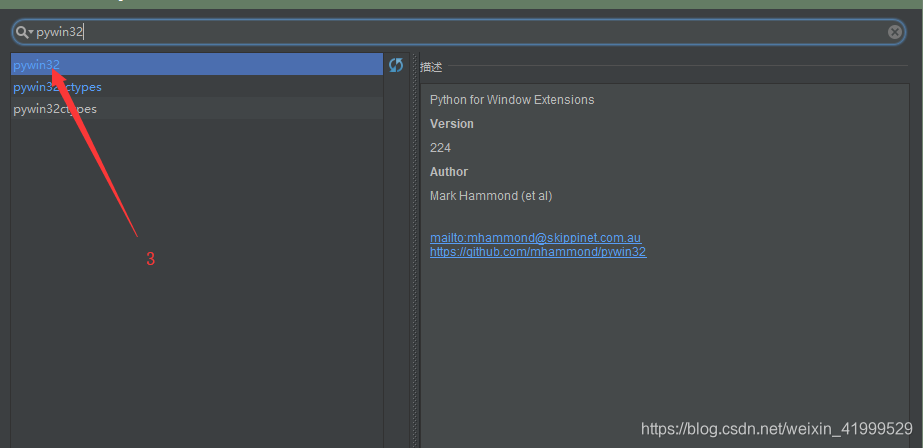
Task: Open the search history magnifier dropdown
Action: click(x=24, y=32)
